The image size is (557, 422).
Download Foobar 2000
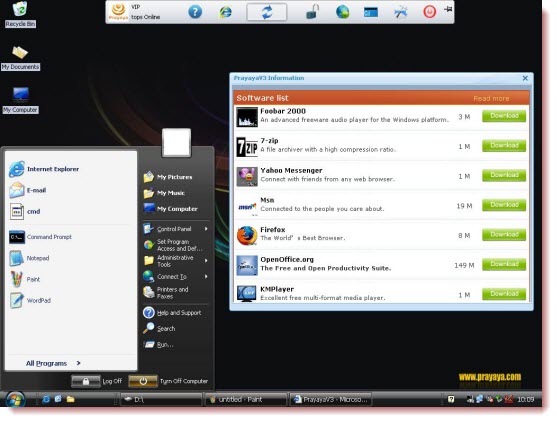(504, 116)
